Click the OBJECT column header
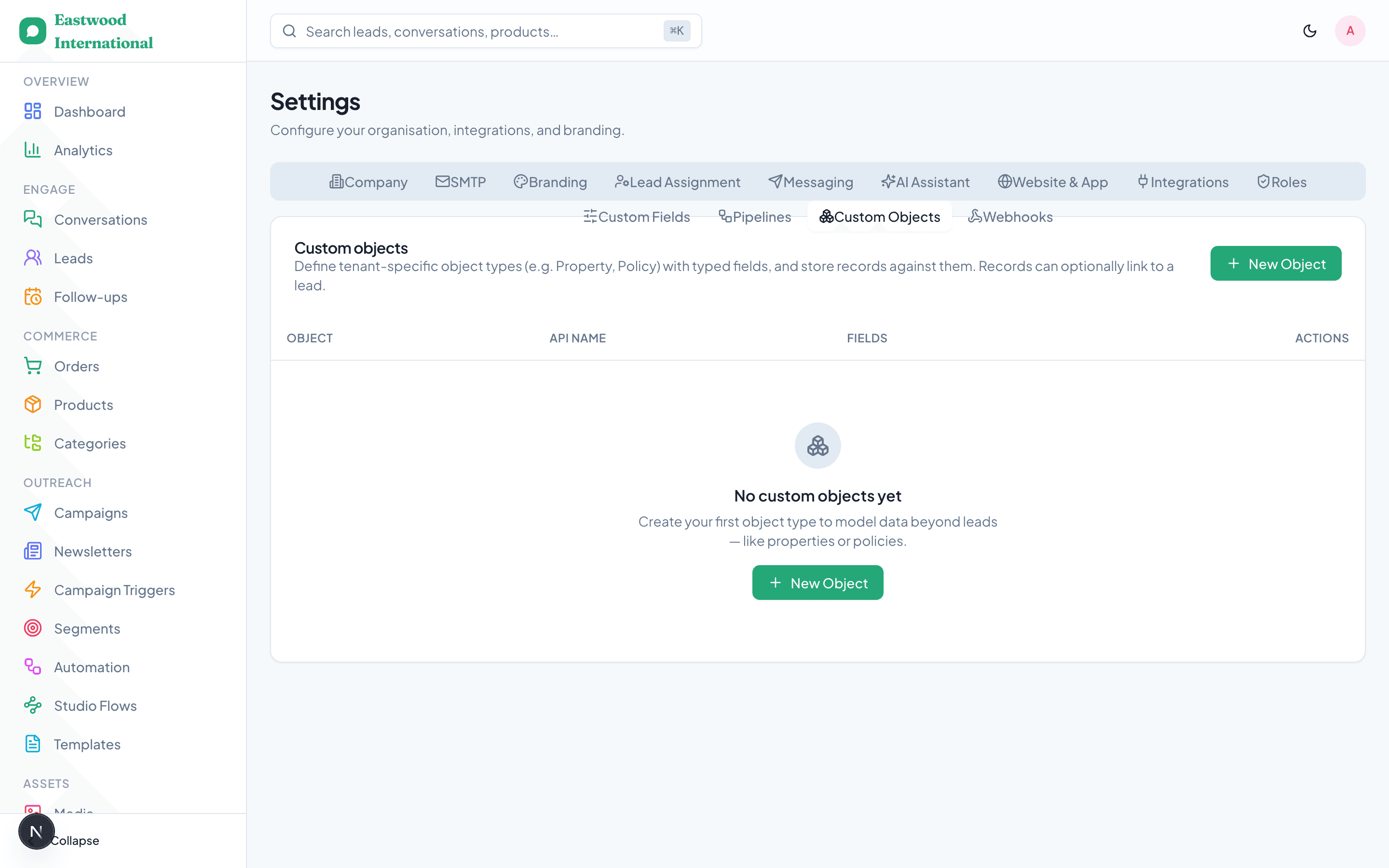This screenshot has height=868, width=1389. coord(309,338)
